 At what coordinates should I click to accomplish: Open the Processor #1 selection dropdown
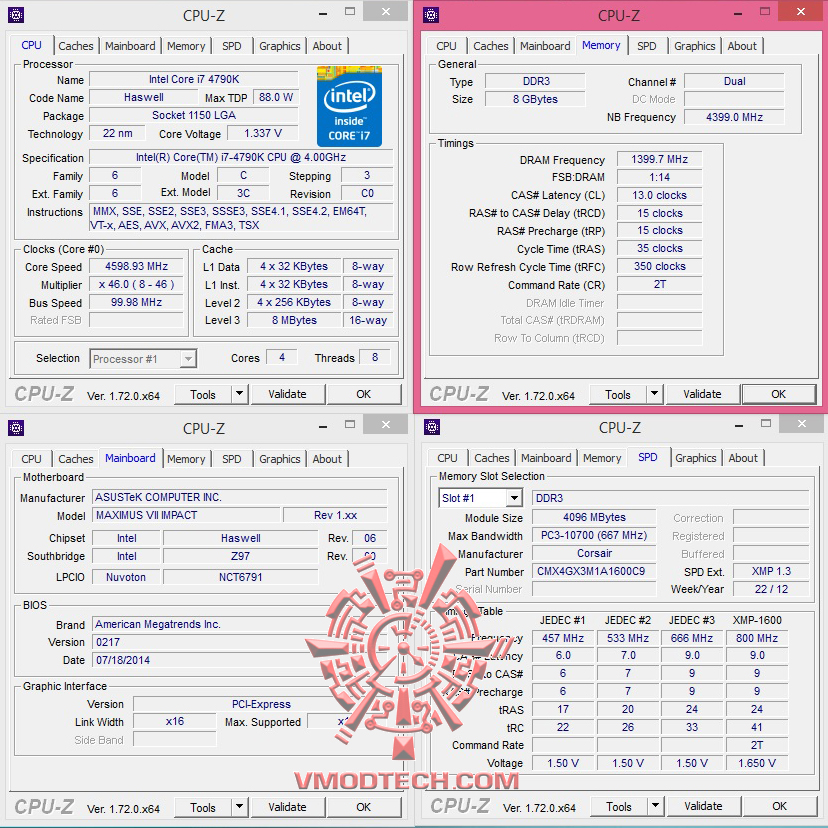point(188,359)
